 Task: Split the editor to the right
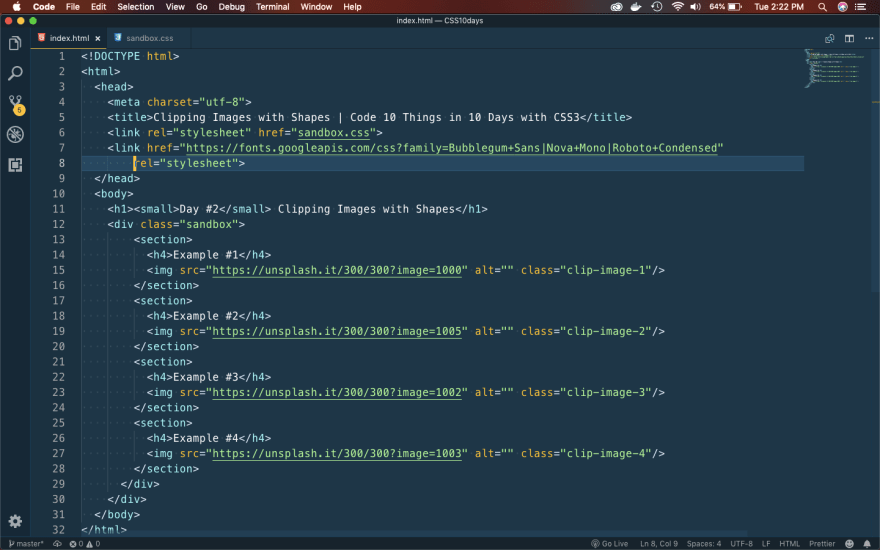tap(849, 39)
